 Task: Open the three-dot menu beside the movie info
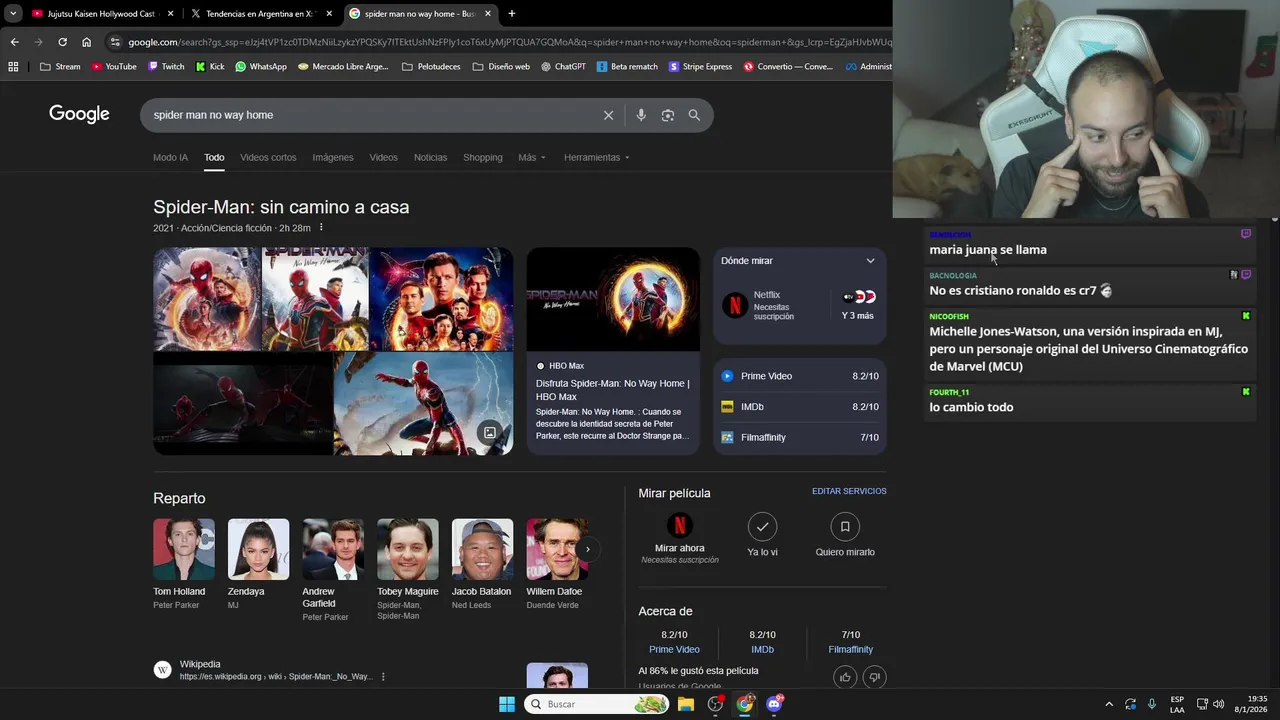click(321, 228)
